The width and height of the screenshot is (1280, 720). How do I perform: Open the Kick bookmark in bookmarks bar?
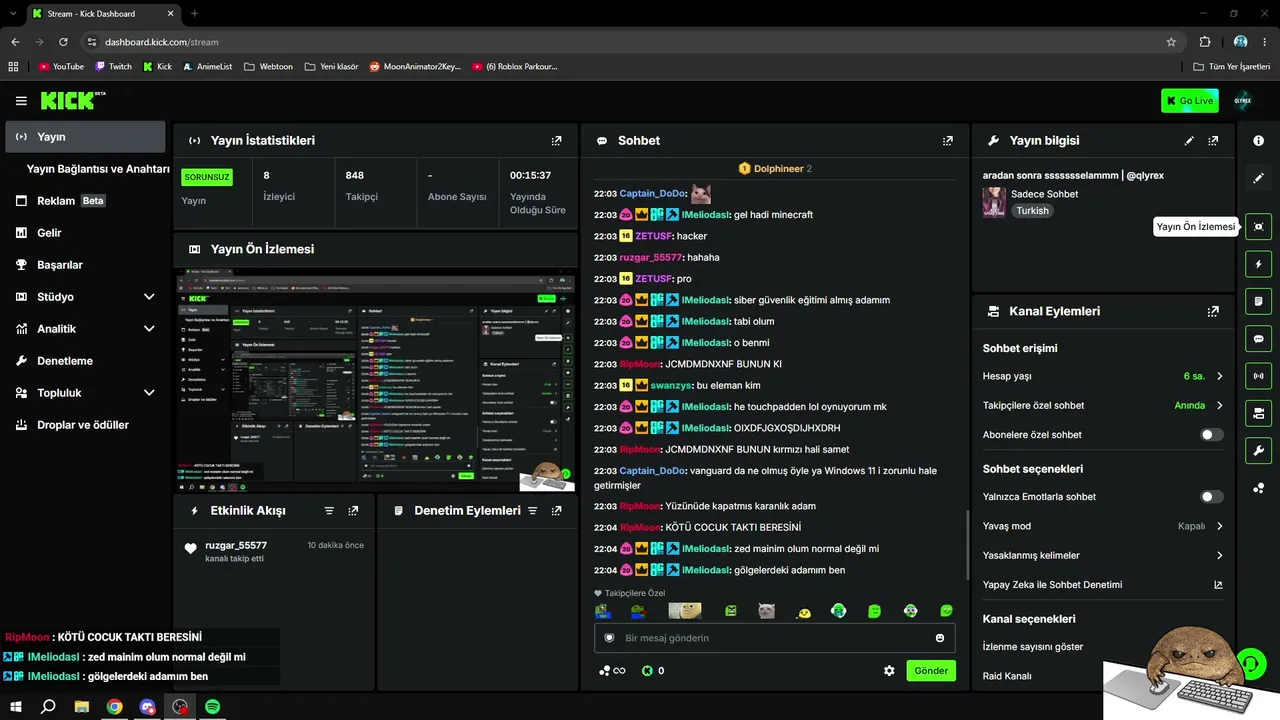click(x=157, y=67)
